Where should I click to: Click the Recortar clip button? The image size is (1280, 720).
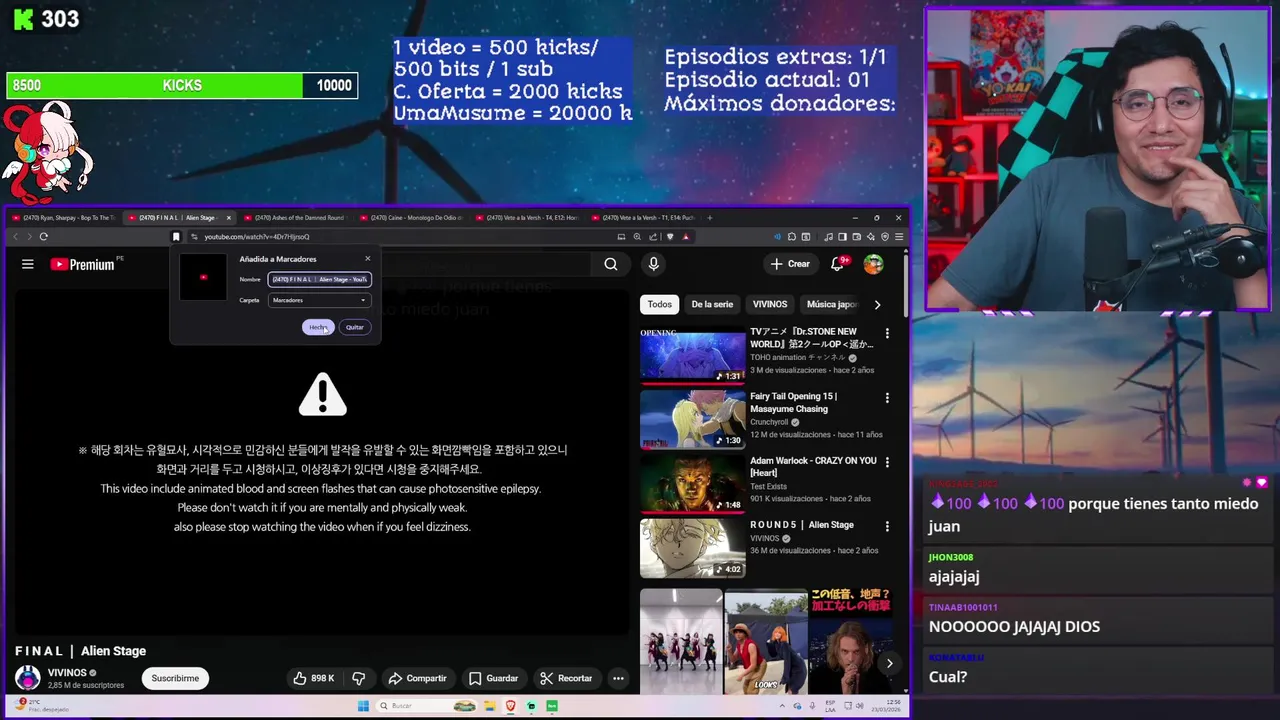[566, 678]
